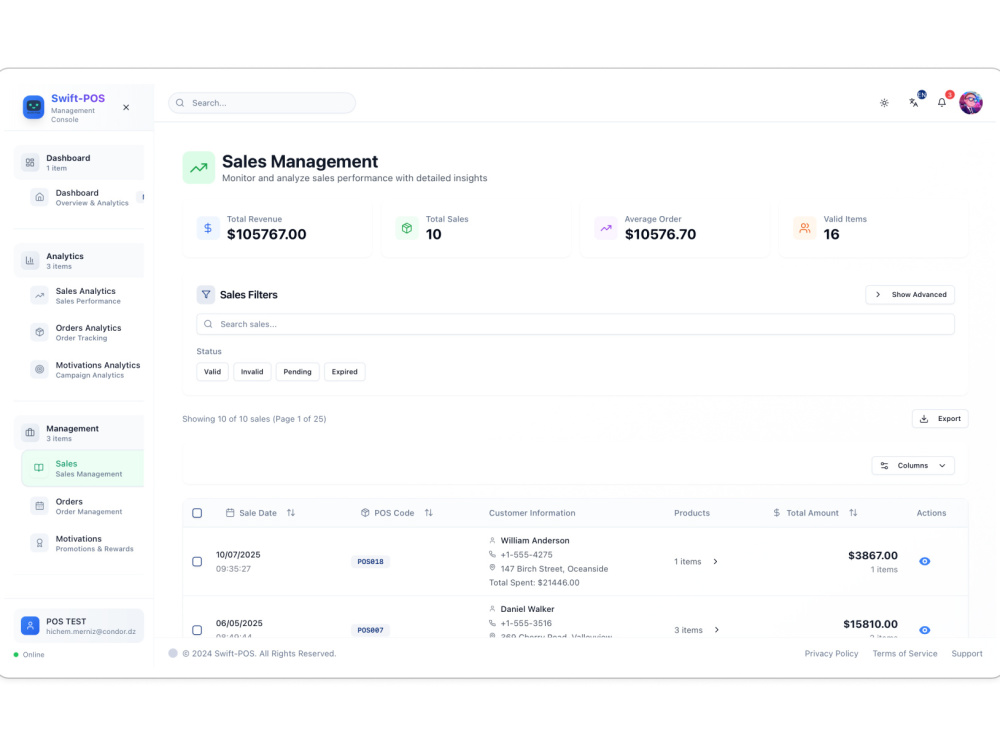The image size is (1000, 750).
Task: Click the Sales Management green trend icon
Action: coord(198,168)
